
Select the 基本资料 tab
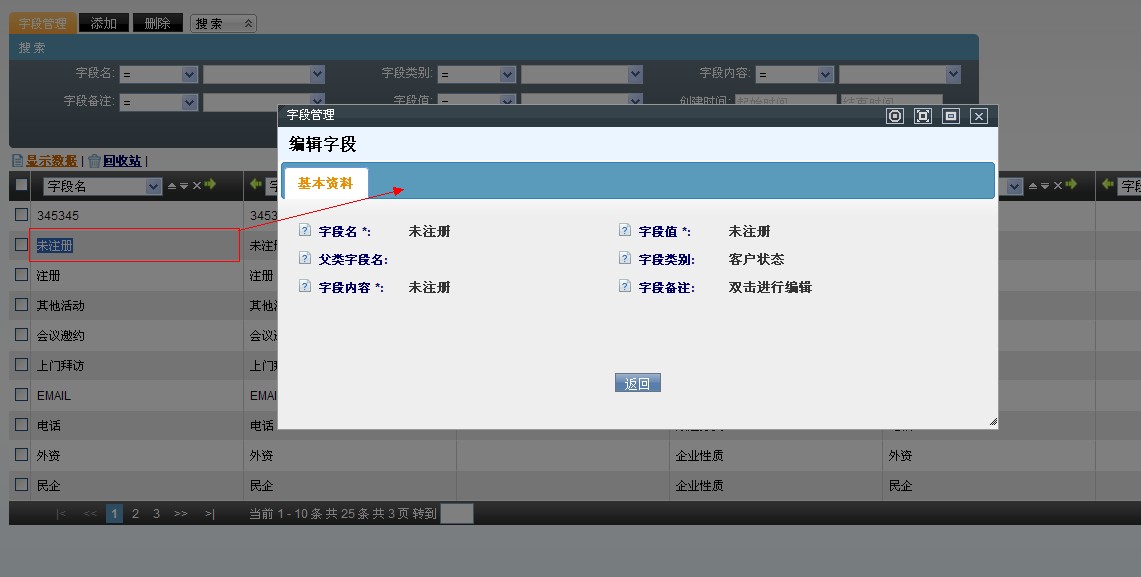coord(325,184)
